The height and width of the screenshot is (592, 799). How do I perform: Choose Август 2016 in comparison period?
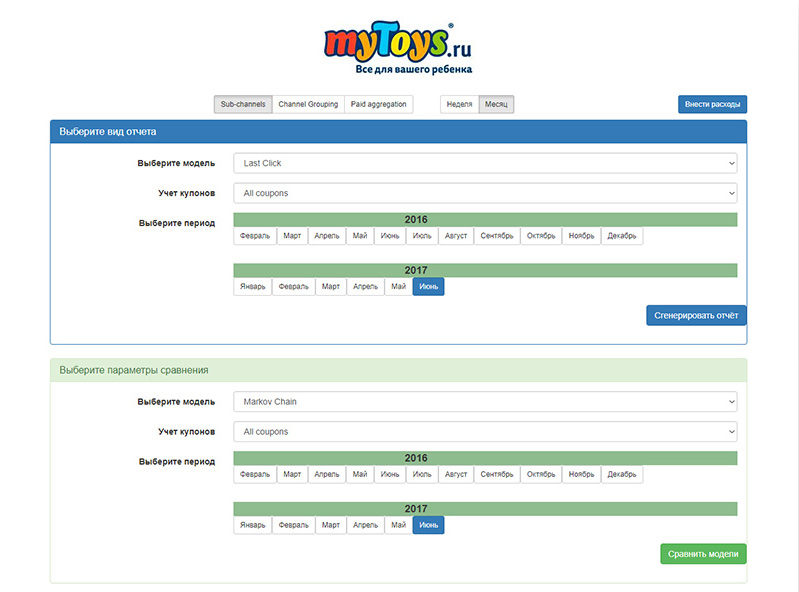click(455, 475)
